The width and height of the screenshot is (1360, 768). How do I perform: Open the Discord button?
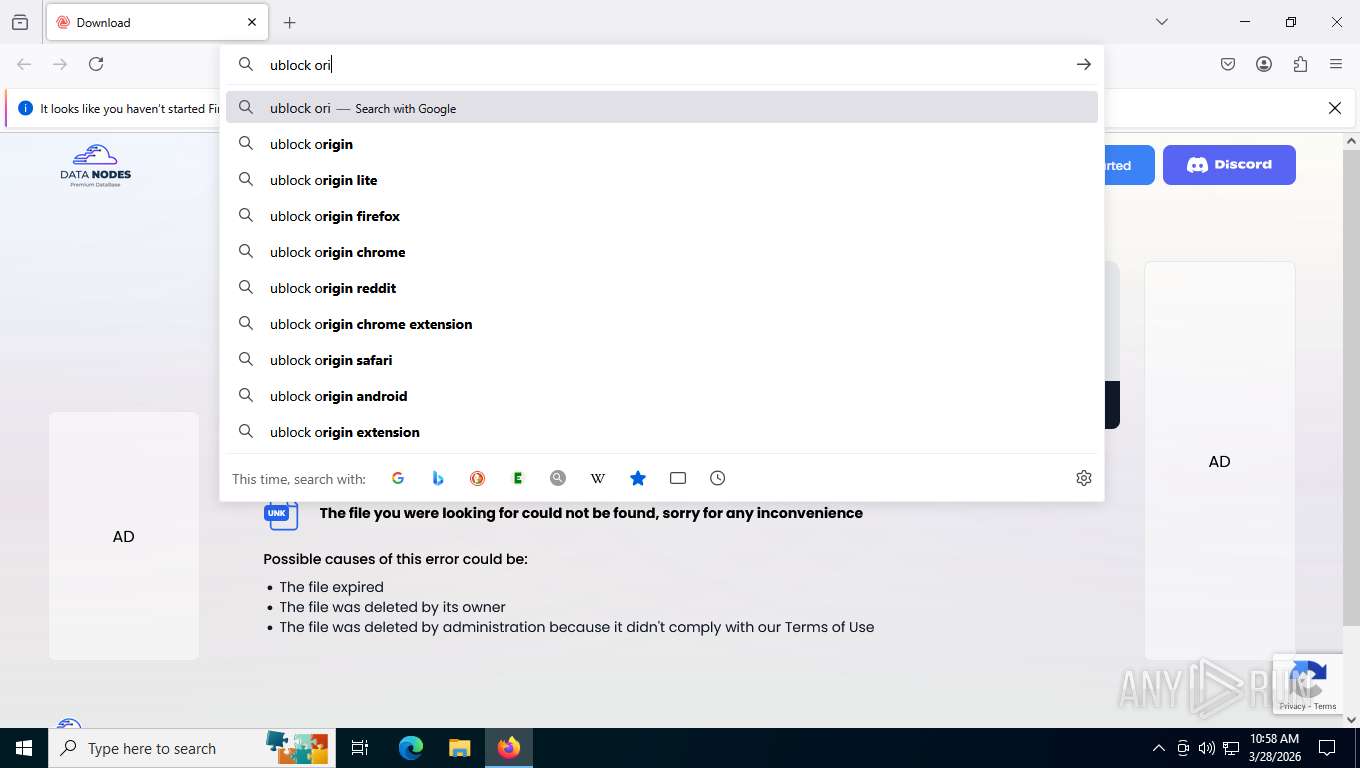pyautogui.click(x=1229, y=165)
